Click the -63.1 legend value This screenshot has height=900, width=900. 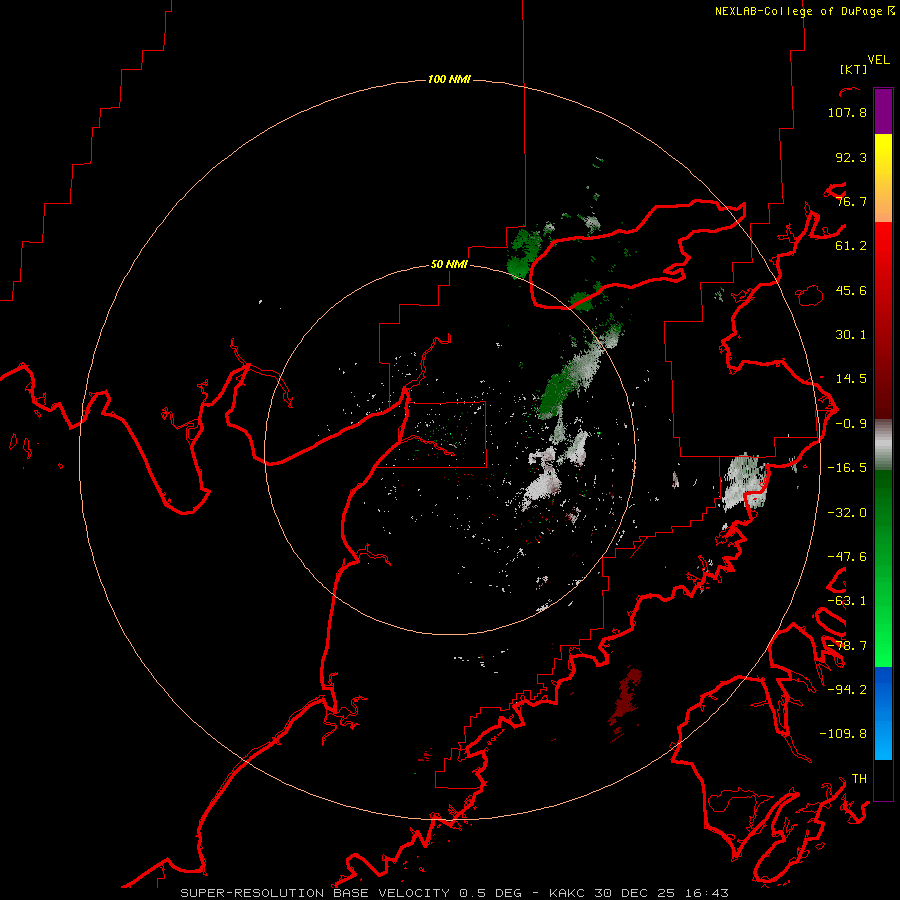847,601
